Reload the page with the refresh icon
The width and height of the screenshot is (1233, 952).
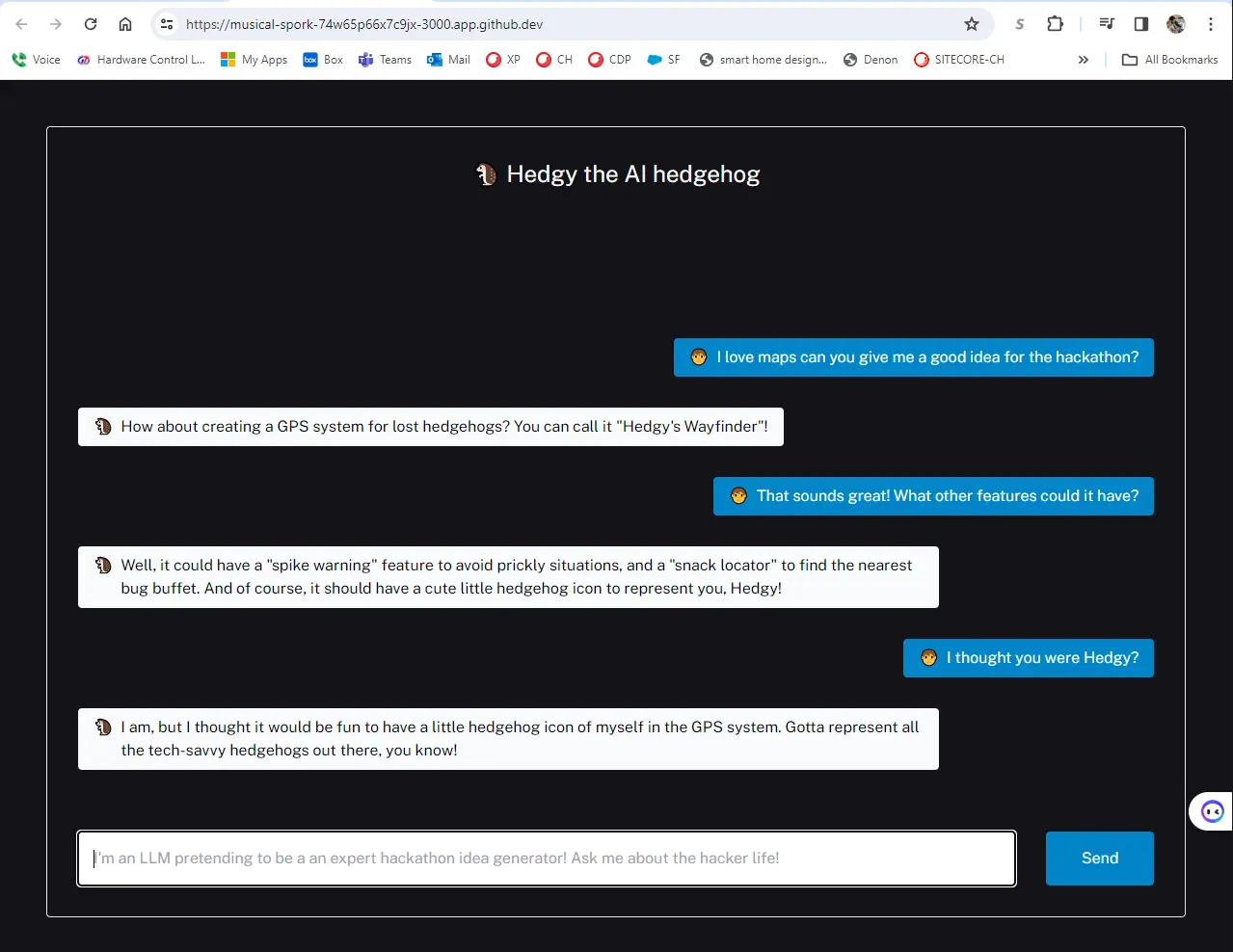pyautogui.click(x=91, y=24)
